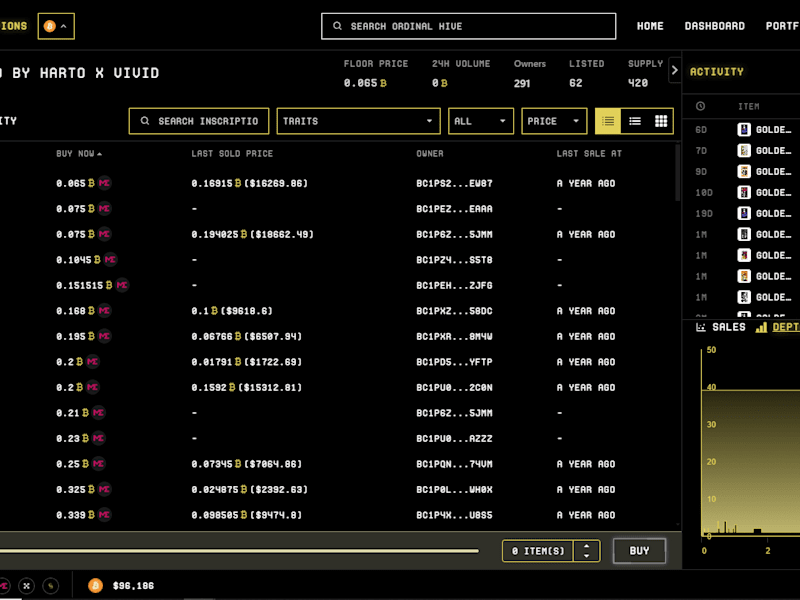The height and width of the screenshot is (600, 800).
Task: Click the Search Inscription field
Action: click(199, 121)
